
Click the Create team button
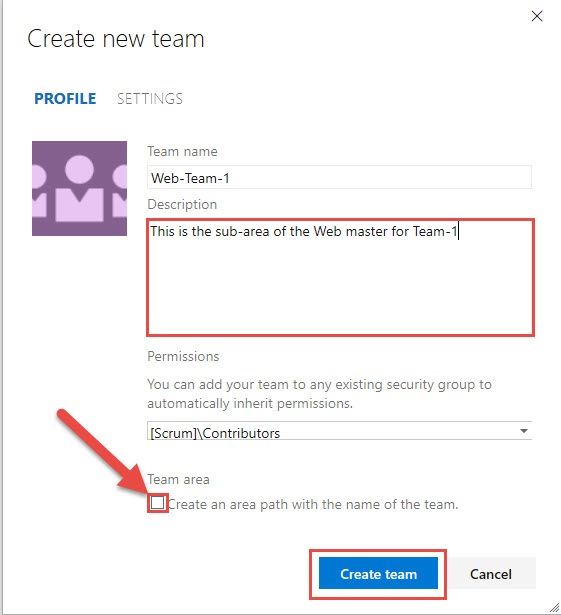coord(378,573)
